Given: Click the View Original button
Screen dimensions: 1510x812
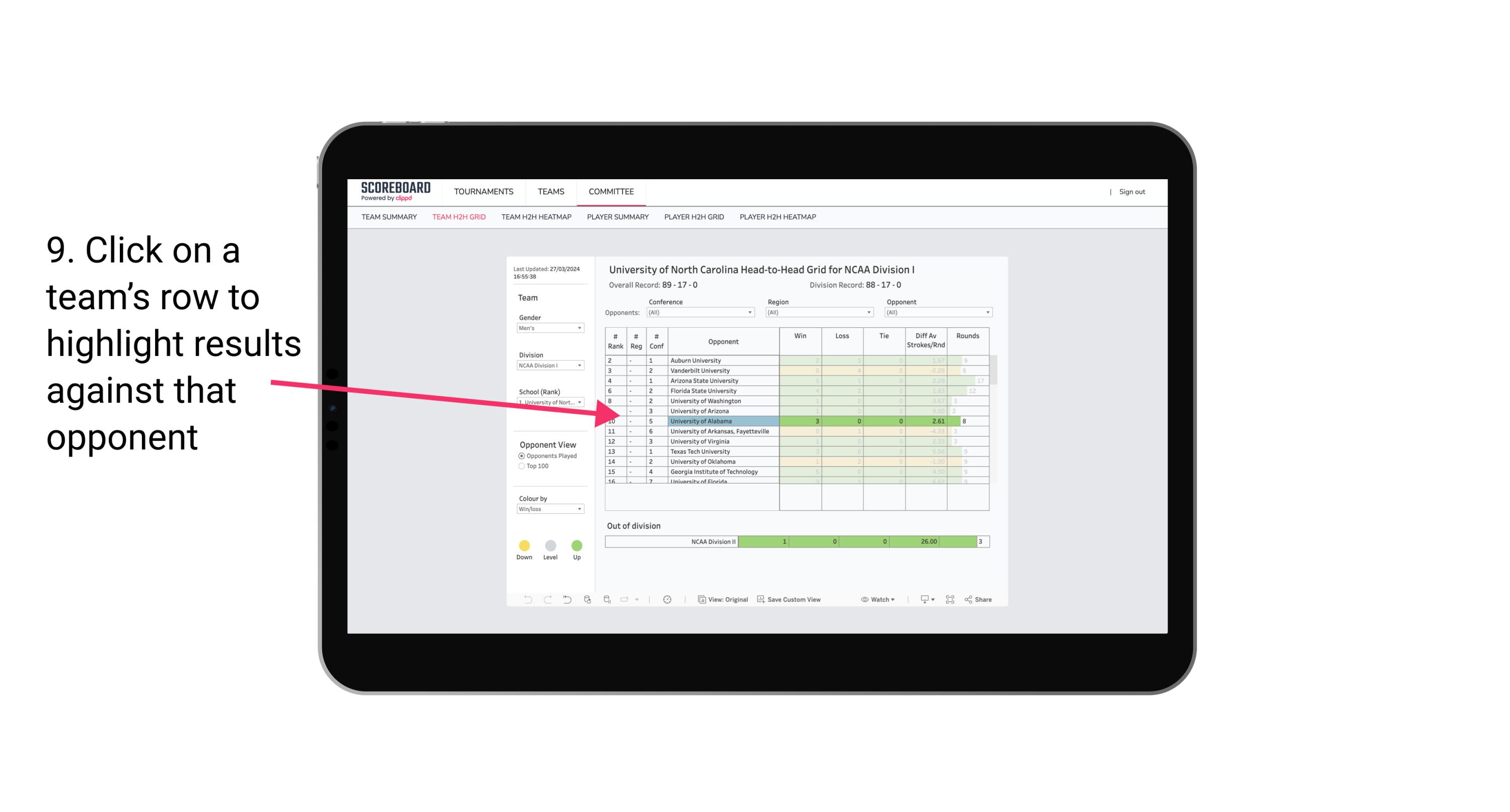Looking at the screenshot, I should pos(724,600).
